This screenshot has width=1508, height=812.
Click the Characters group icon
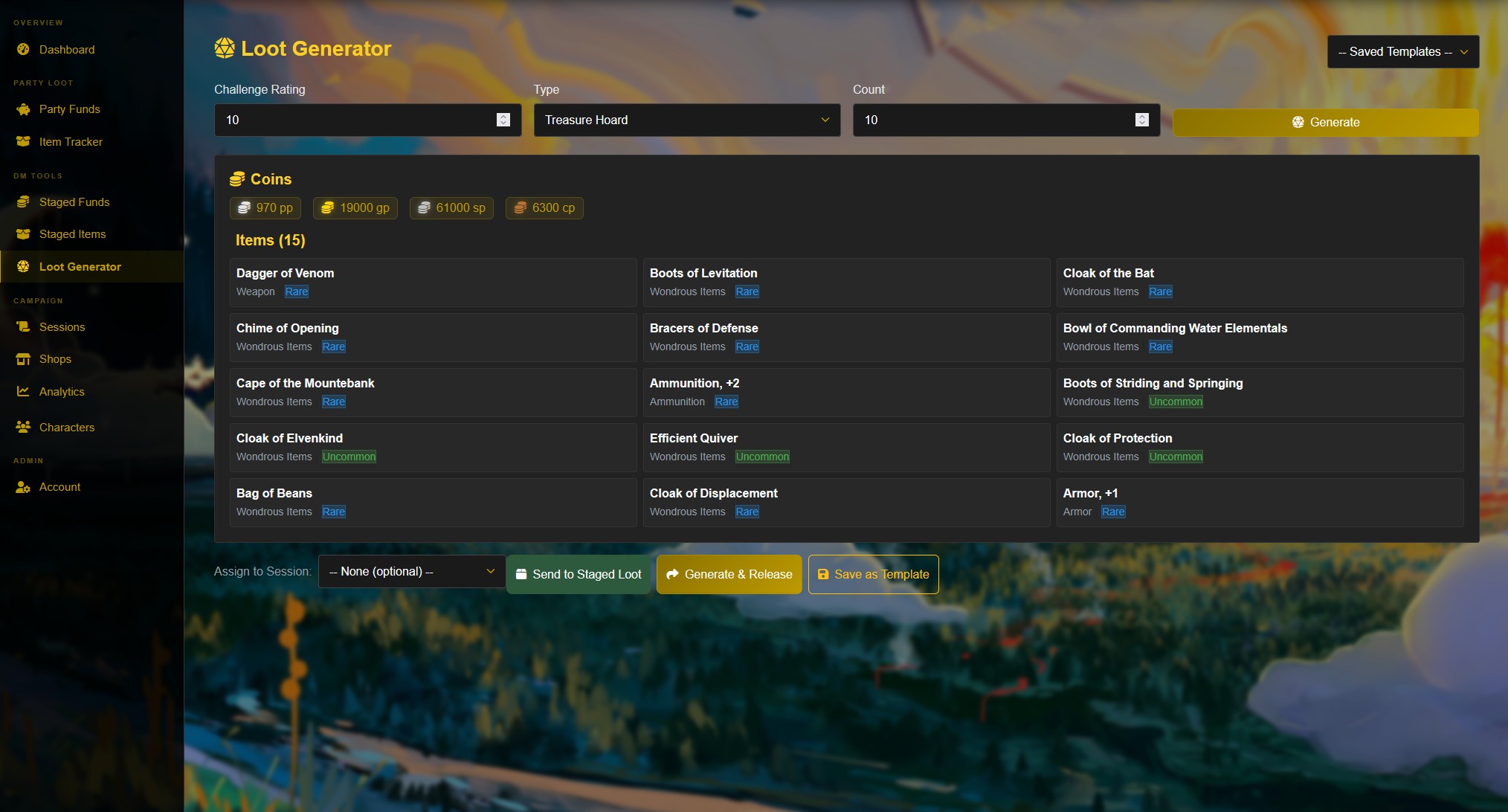23,428
